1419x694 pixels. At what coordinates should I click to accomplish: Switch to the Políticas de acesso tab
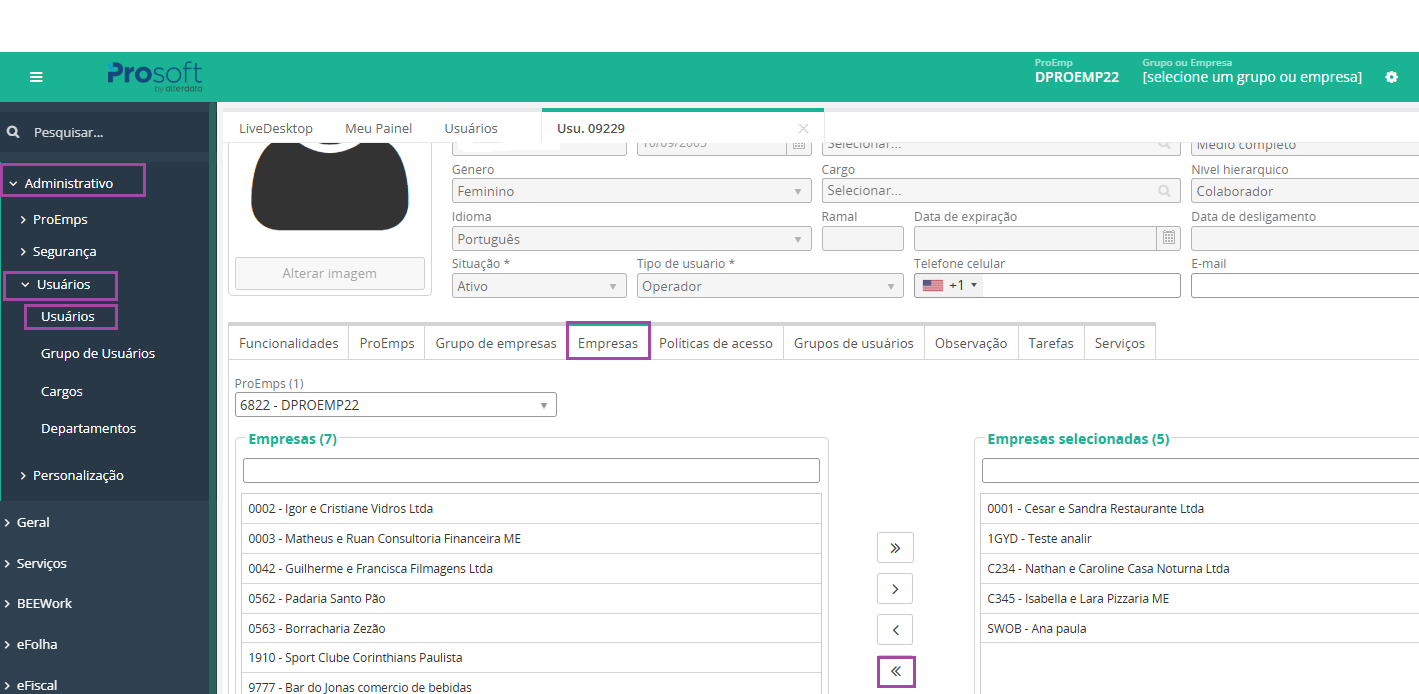[x=715, y=343]
